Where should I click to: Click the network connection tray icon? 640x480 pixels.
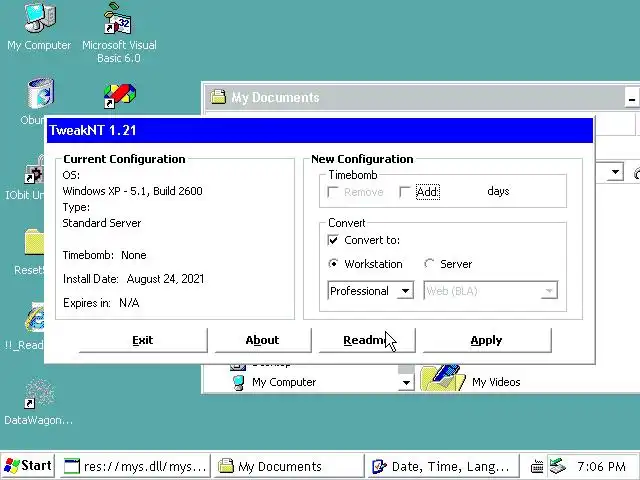(x=557, y=466)
